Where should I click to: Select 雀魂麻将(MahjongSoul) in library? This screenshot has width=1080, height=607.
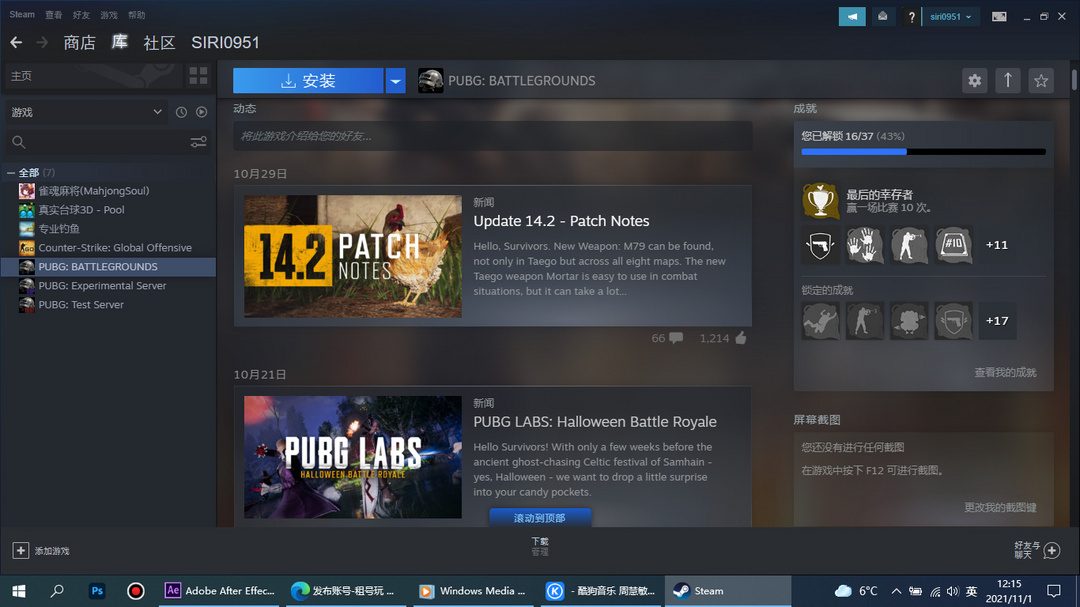pyautogui.click(x=109, y=191)
